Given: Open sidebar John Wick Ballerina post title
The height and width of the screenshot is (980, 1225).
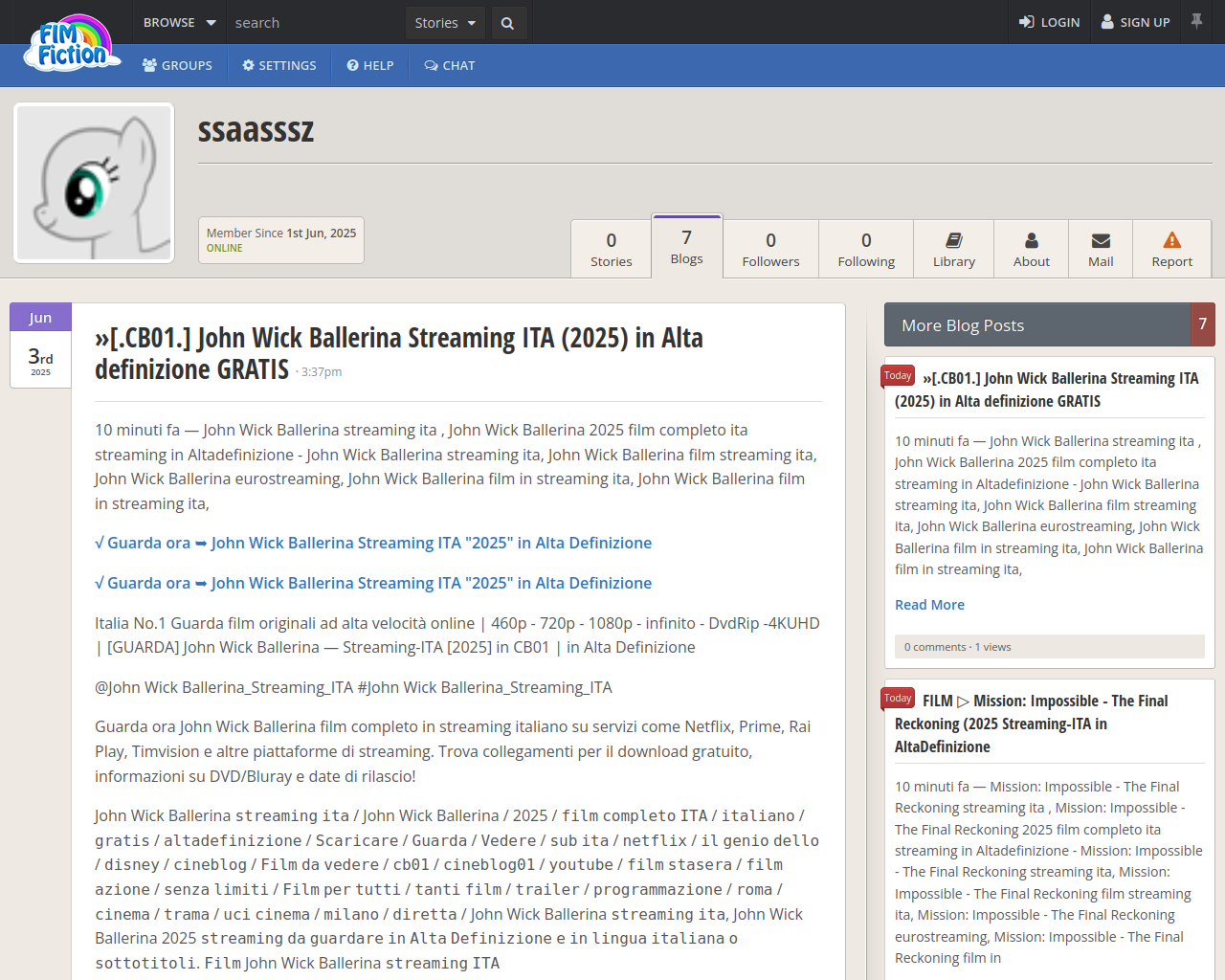Looking at the screenshot, I should click(1047, 390).
